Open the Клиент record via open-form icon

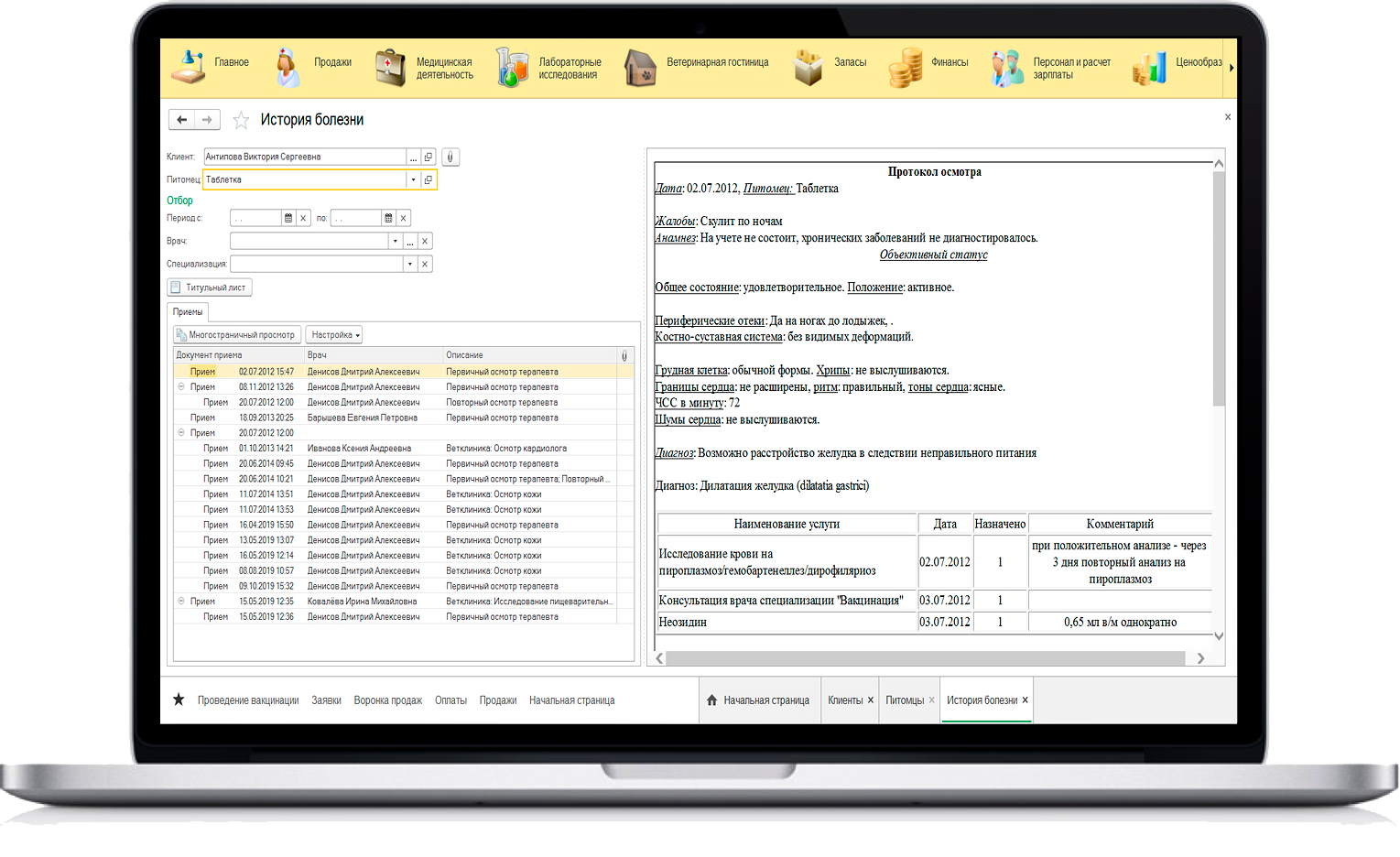click(x=429, y=157)
